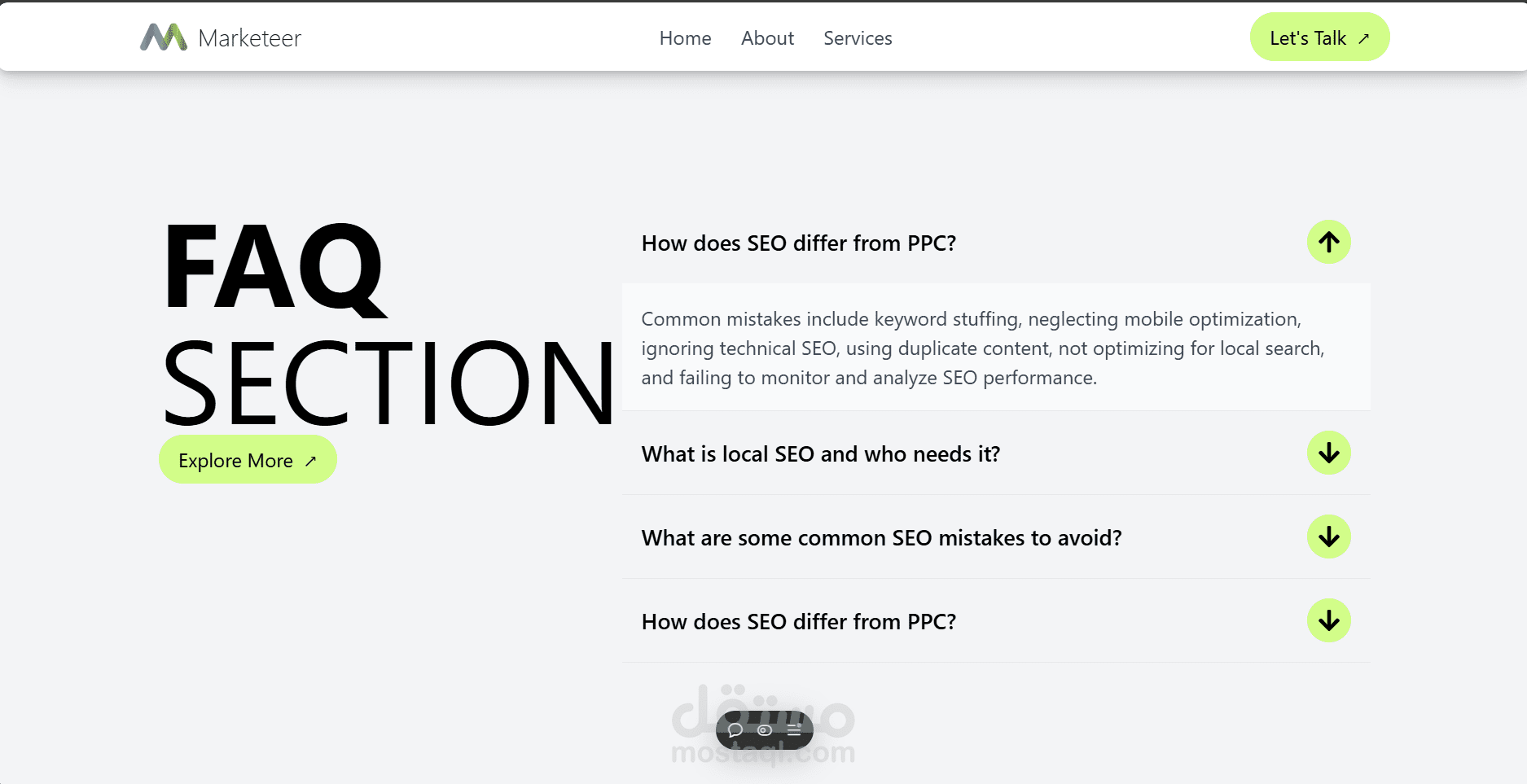Image resolution: width=1527 pixels, height=784 pixels.
Task: Select Services in the navigation bar
Action: pos(858,38)
